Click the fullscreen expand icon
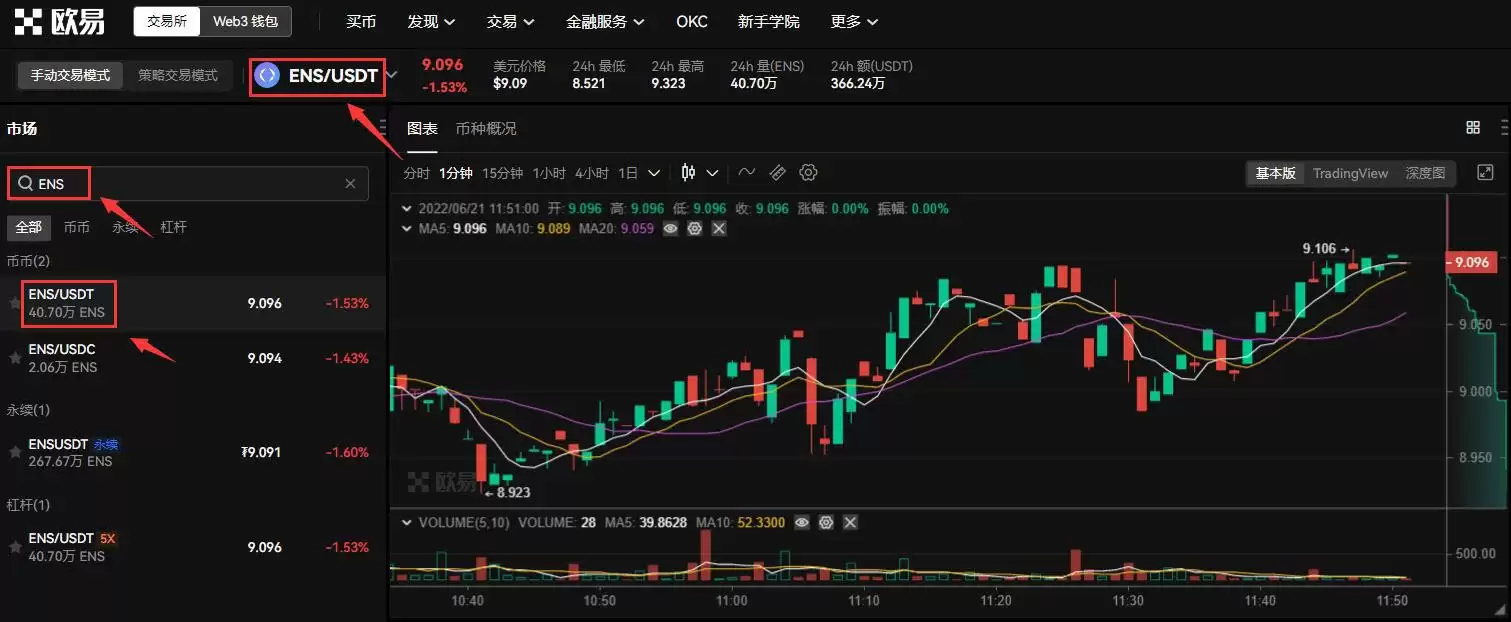Image resolution: width=1511 pixels, height=622 pixels. click(x=1484, y=172)
